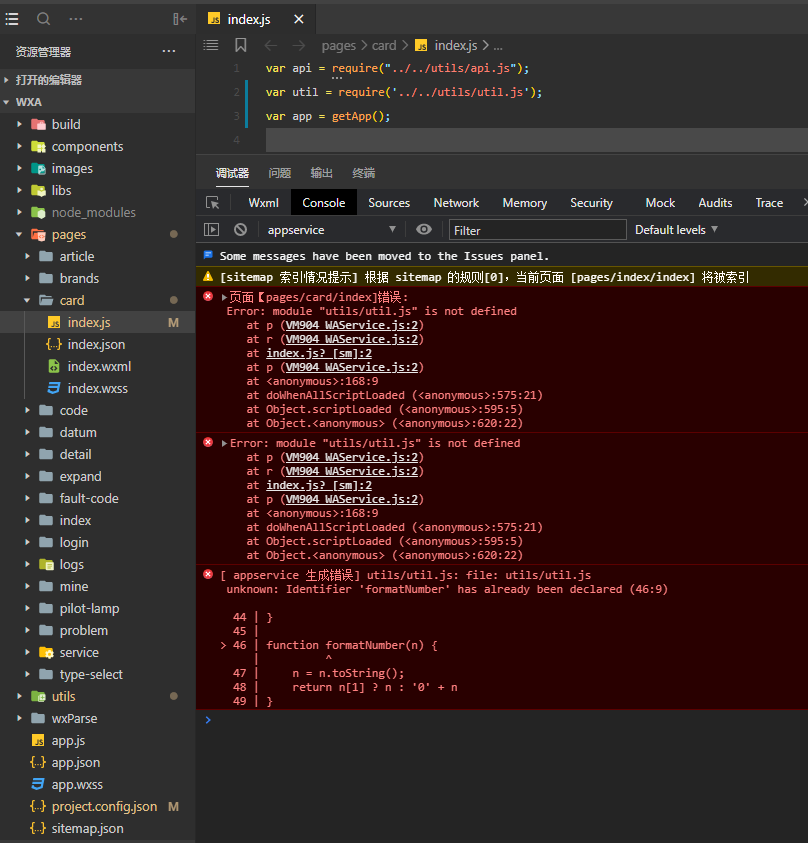Close the index.js editor tab
This screenshot has height=843, width=808.
[299, 19]
